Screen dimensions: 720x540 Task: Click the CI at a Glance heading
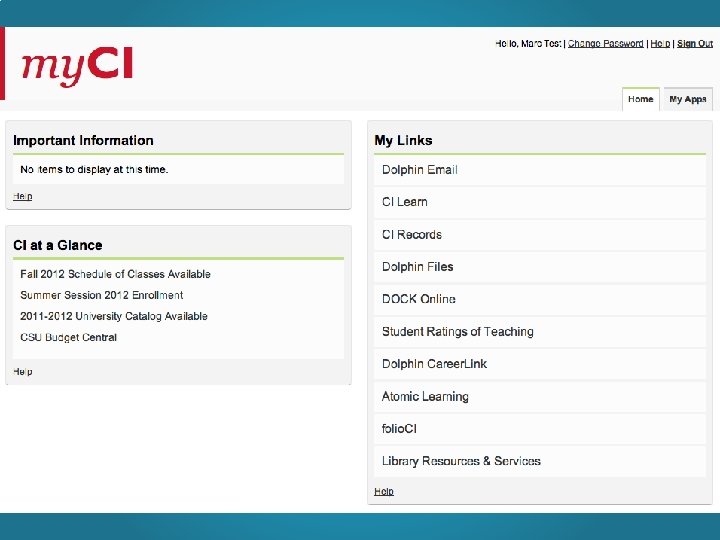[x=58, y=245]
